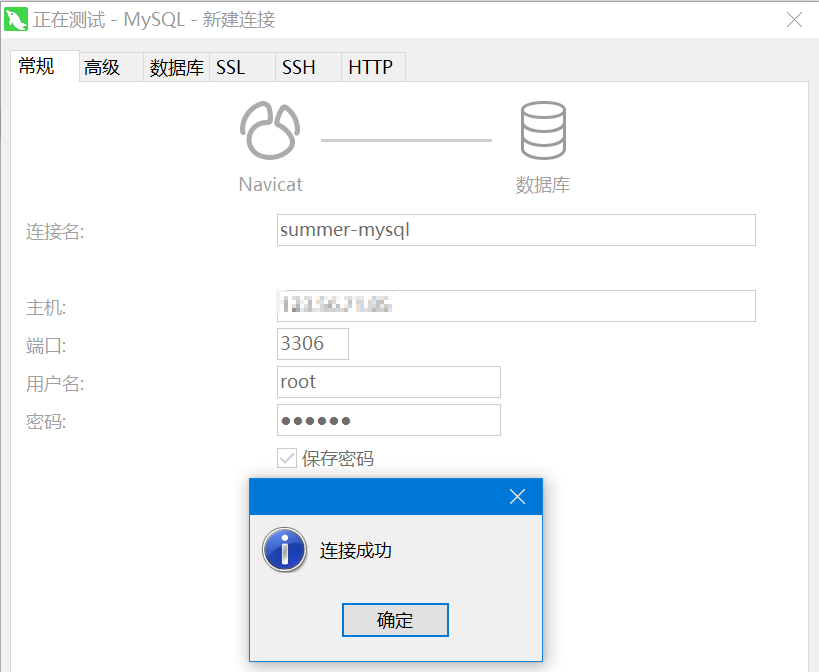Click the 连接名: label
This screenshot has width=819, height=672.
coord(55,231)
